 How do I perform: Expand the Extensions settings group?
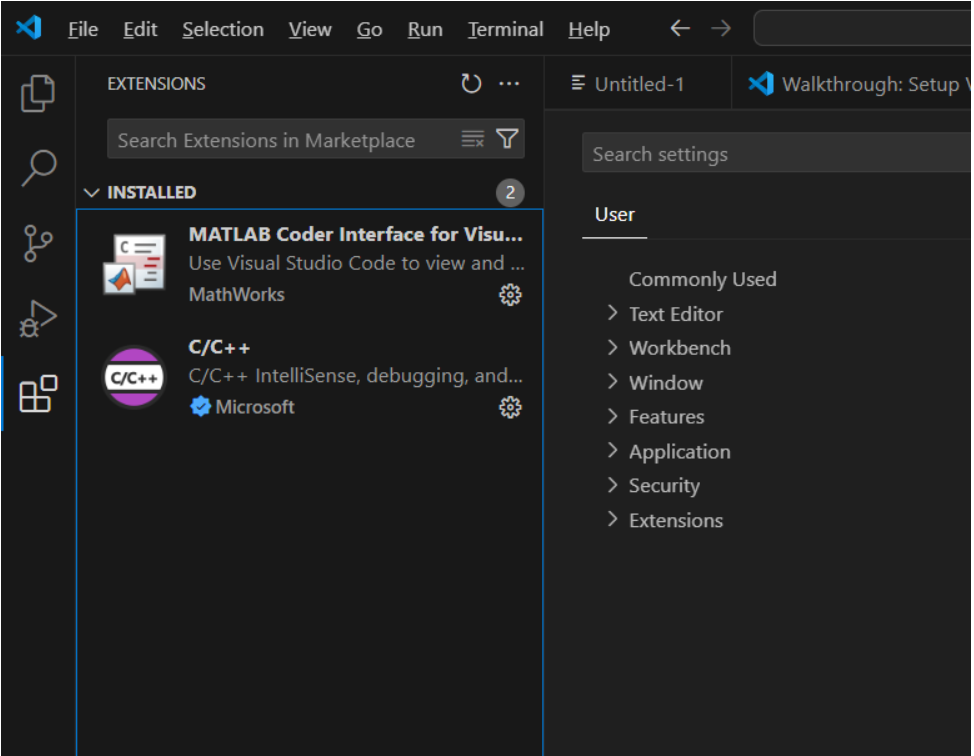click(x=612, y=519)
